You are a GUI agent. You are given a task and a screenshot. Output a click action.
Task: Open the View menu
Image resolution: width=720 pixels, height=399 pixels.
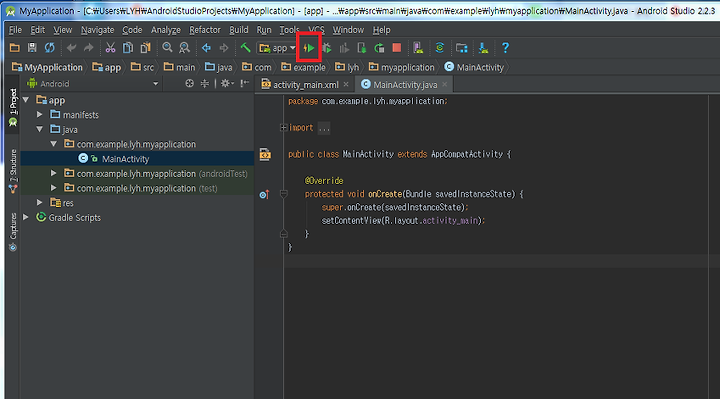(x=62, y=30)
